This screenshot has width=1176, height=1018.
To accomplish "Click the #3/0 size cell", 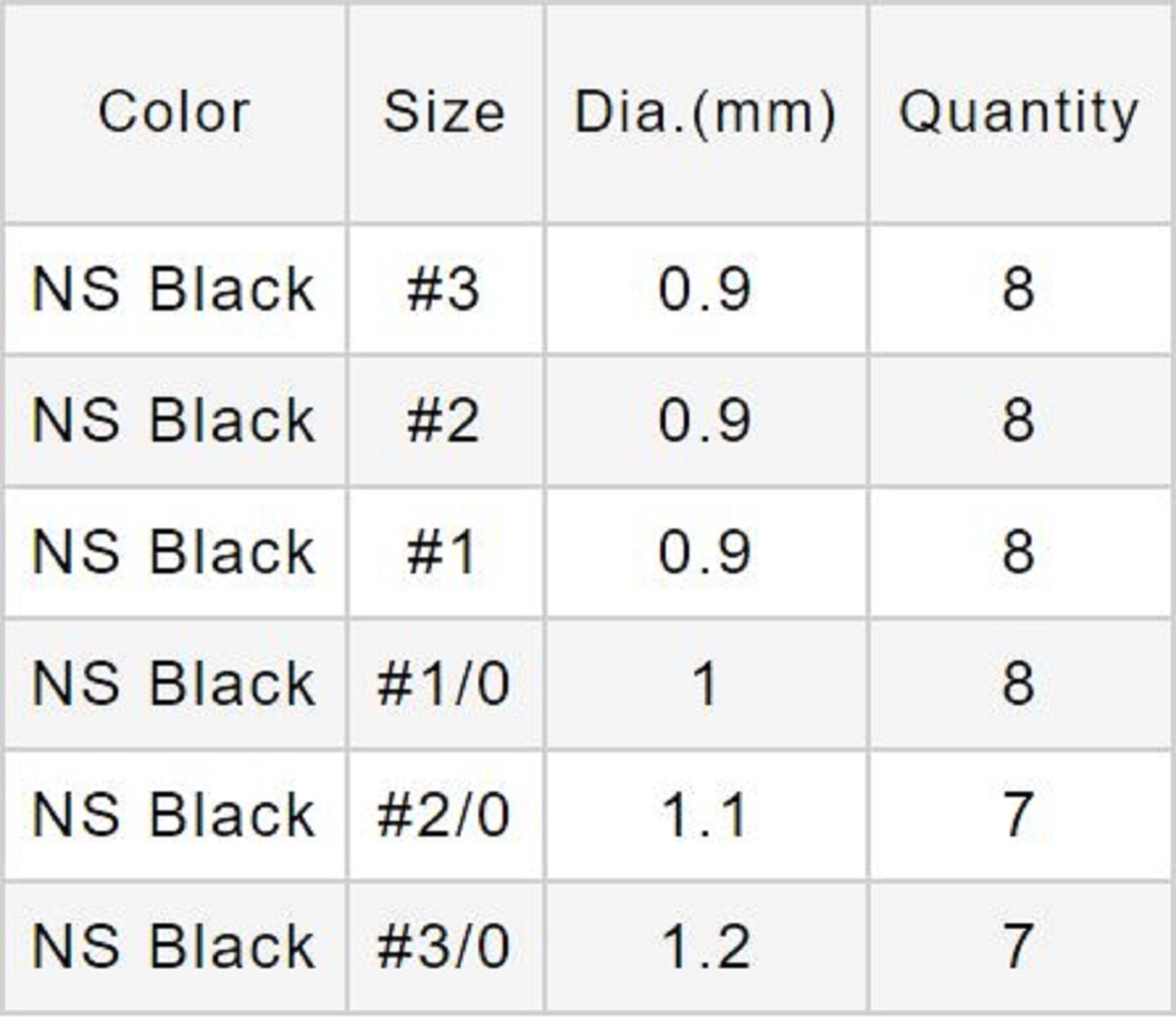I will click(444, 947).
